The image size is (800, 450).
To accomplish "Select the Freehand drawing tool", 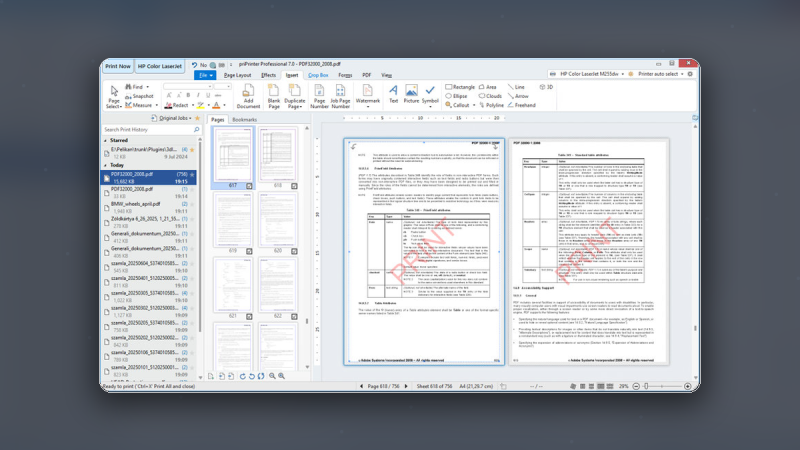I will coord(521,105).
